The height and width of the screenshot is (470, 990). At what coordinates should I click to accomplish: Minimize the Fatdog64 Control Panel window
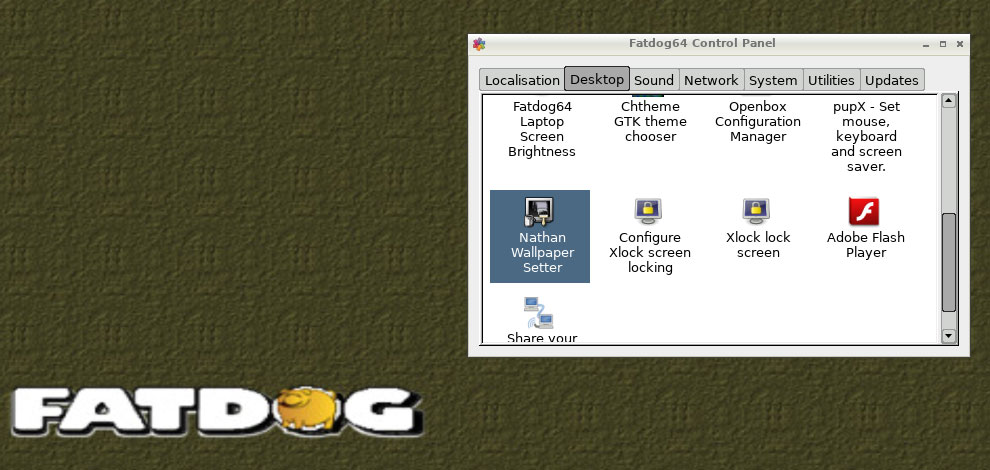(926, 44)
